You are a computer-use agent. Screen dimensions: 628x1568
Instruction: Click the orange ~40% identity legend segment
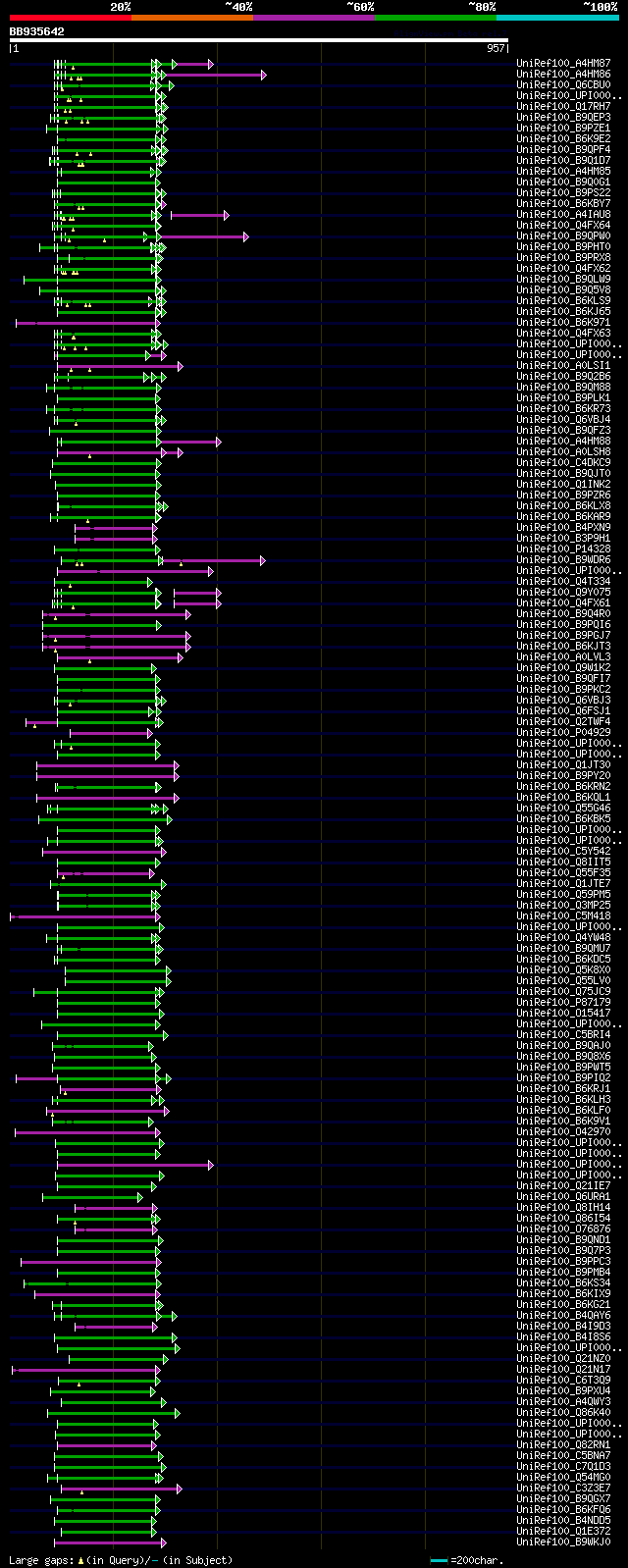point(191,17)
